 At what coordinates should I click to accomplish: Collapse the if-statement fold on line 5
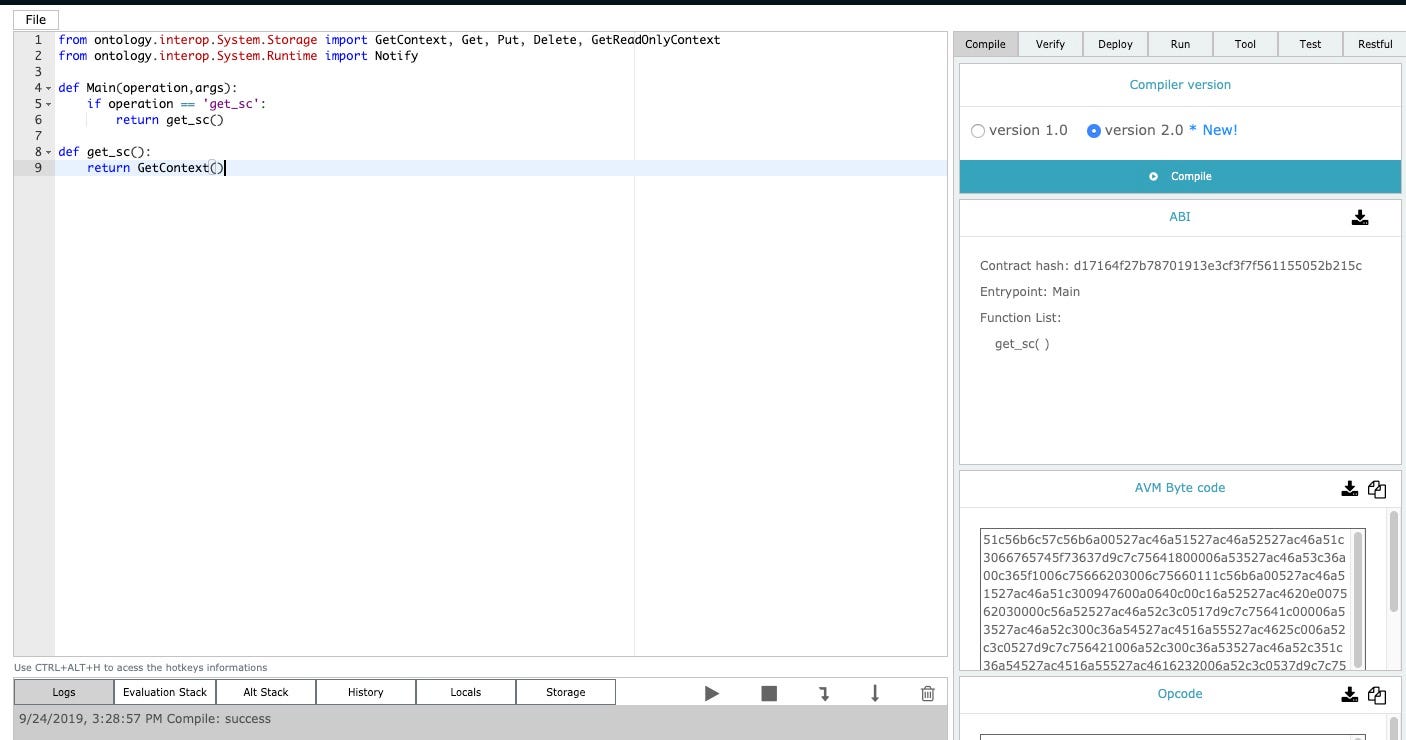coord(46,104)
